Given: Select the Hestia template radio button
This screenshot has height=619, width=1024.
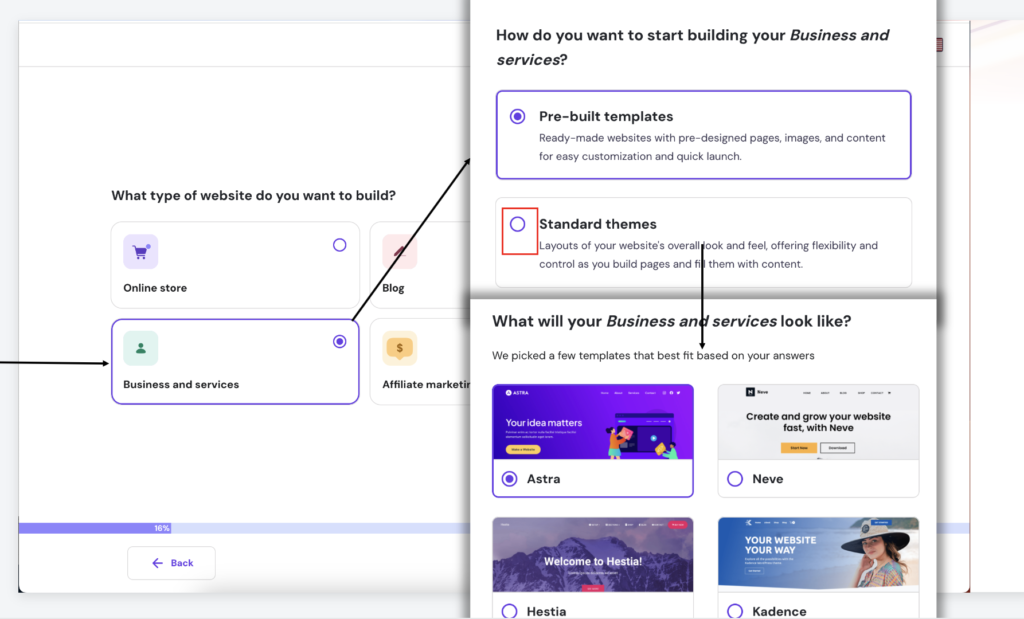Looking at the screenshot, I should (509, 610).
